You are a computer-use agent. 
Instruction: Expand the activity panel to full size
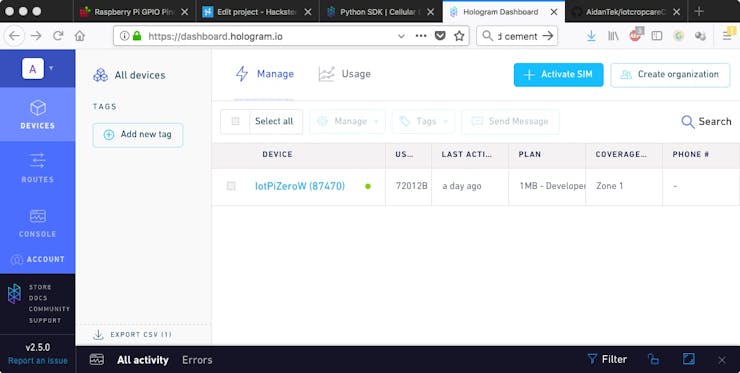(689, 359)
